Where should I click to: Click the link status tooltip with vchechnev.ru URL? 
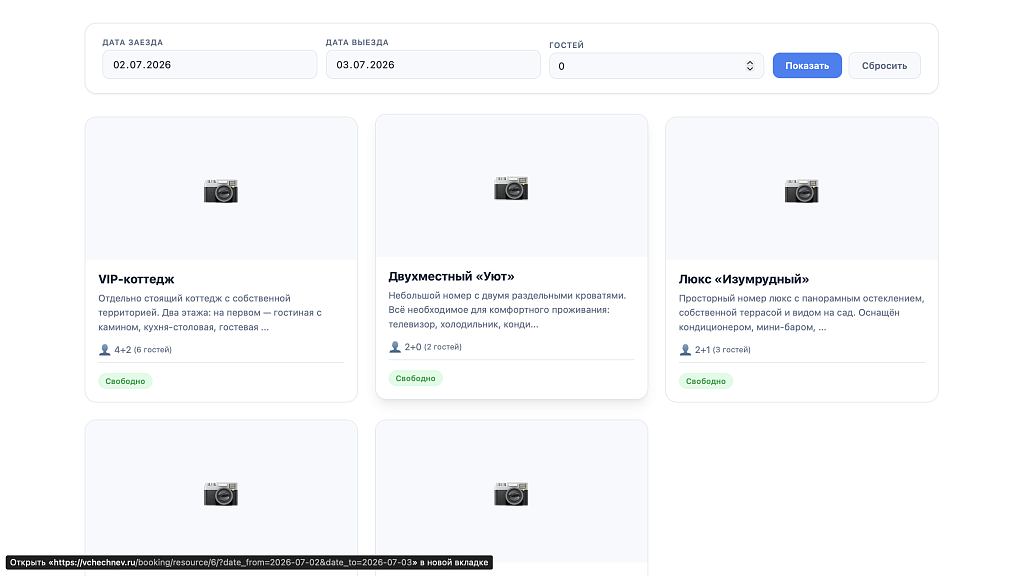[249, 562]
